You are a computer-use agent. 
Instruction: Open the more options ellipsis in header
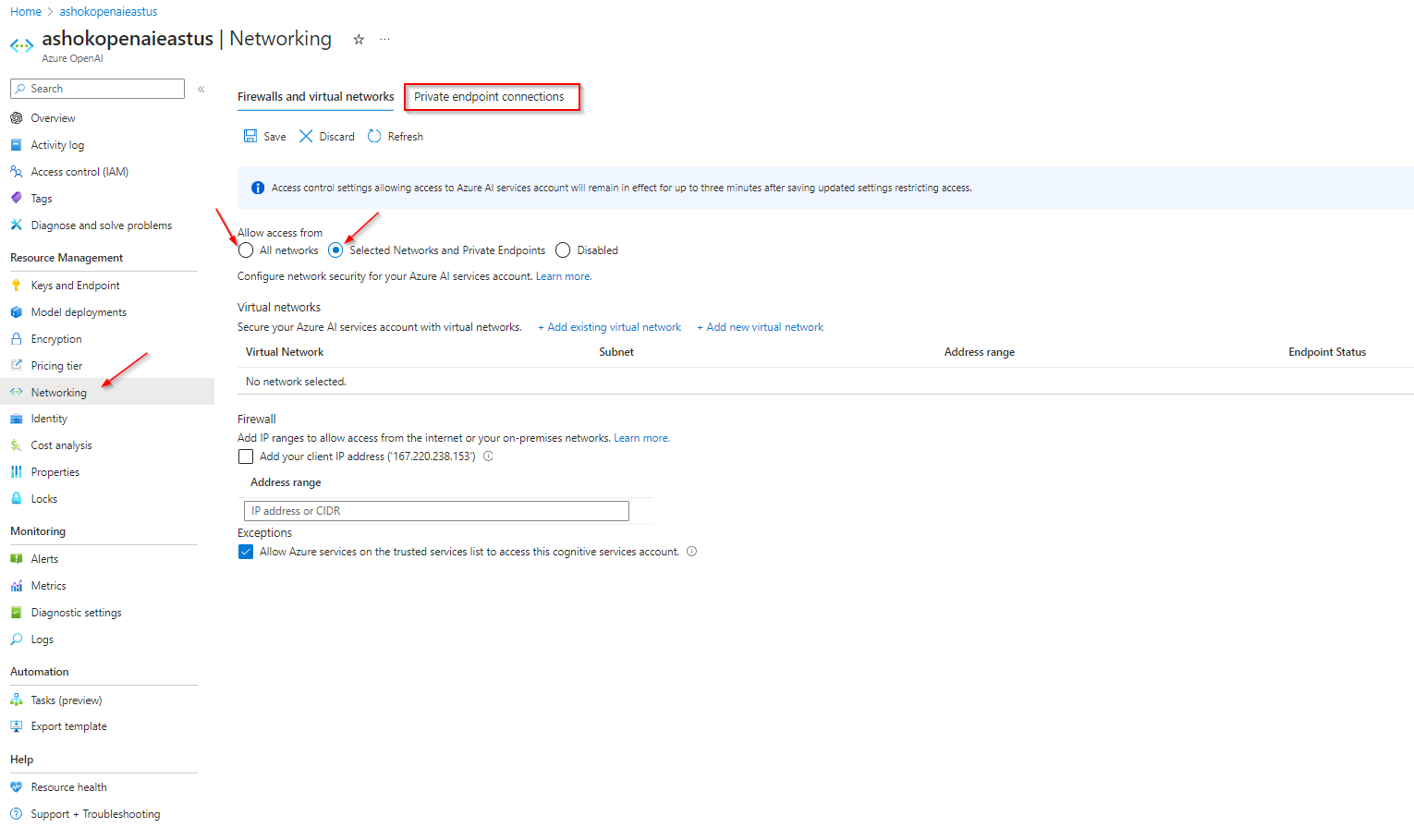pyautogui.click(x=384, y=40)
